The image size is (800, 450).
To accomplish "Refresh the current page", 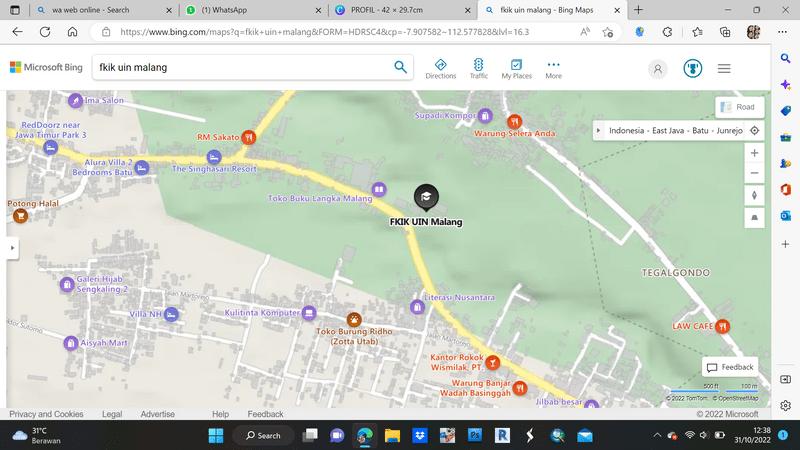I will coord(45,32).
